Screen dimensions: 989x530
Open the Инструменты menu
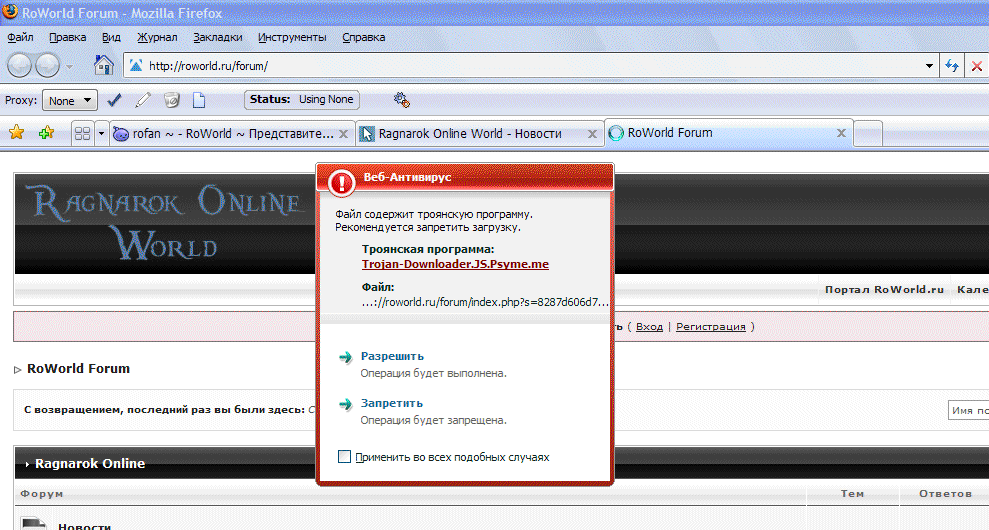click(x=292, y=37)
